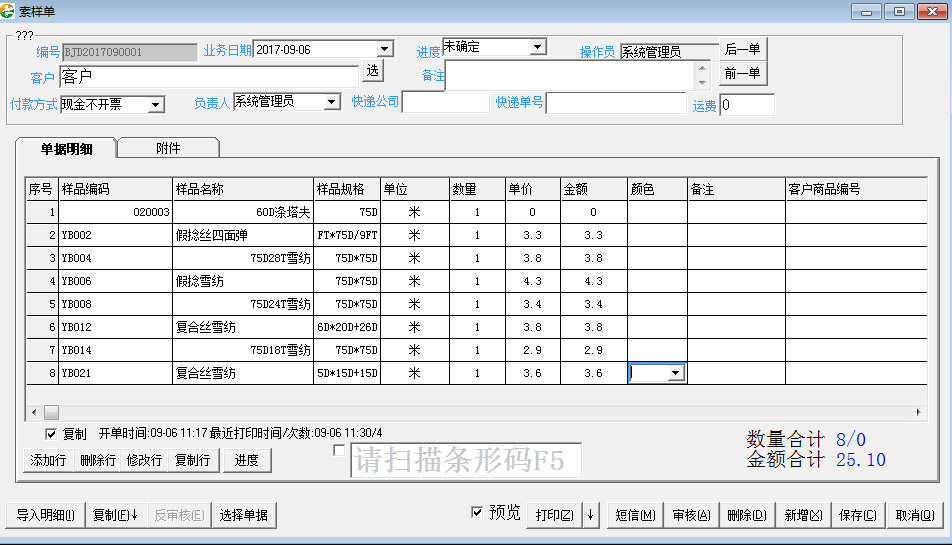Open the print options arrow next to 打印
The height and width of the screenshot is (545, 952).
(x=590, y=515)
